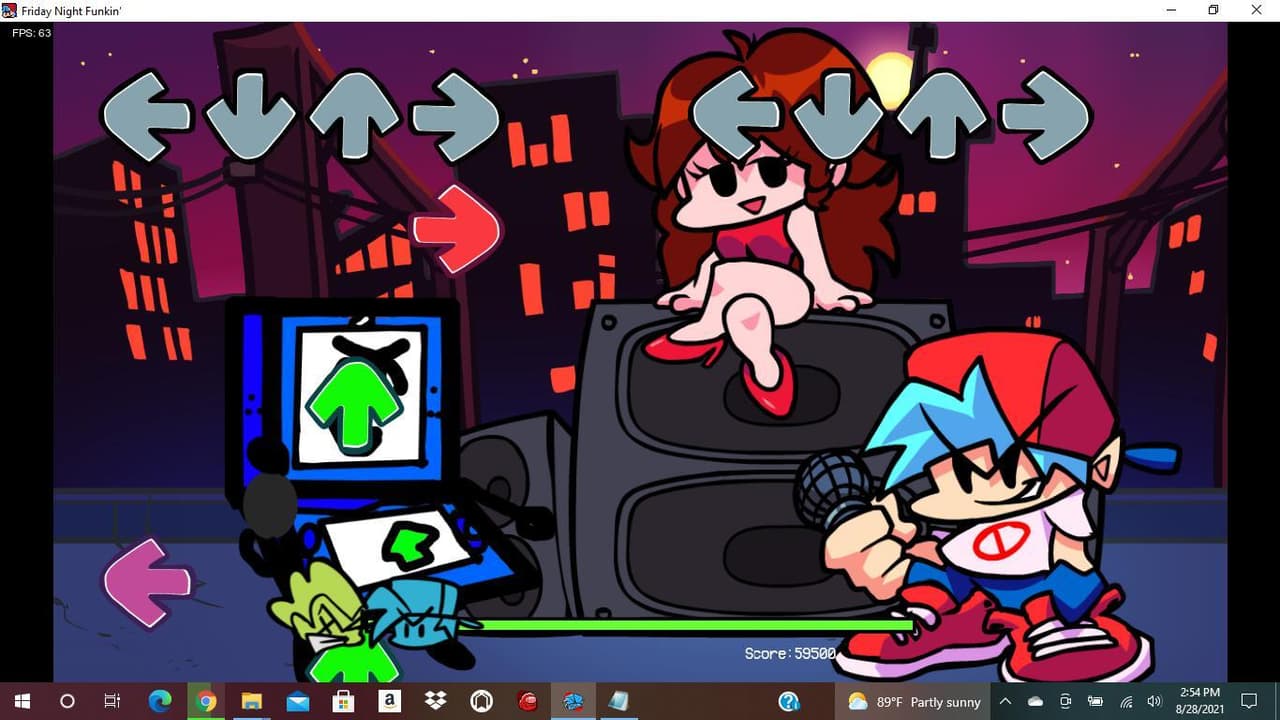
Task: Click the opponent's gray left arrow receptor
Action: (x=147, y=116)
